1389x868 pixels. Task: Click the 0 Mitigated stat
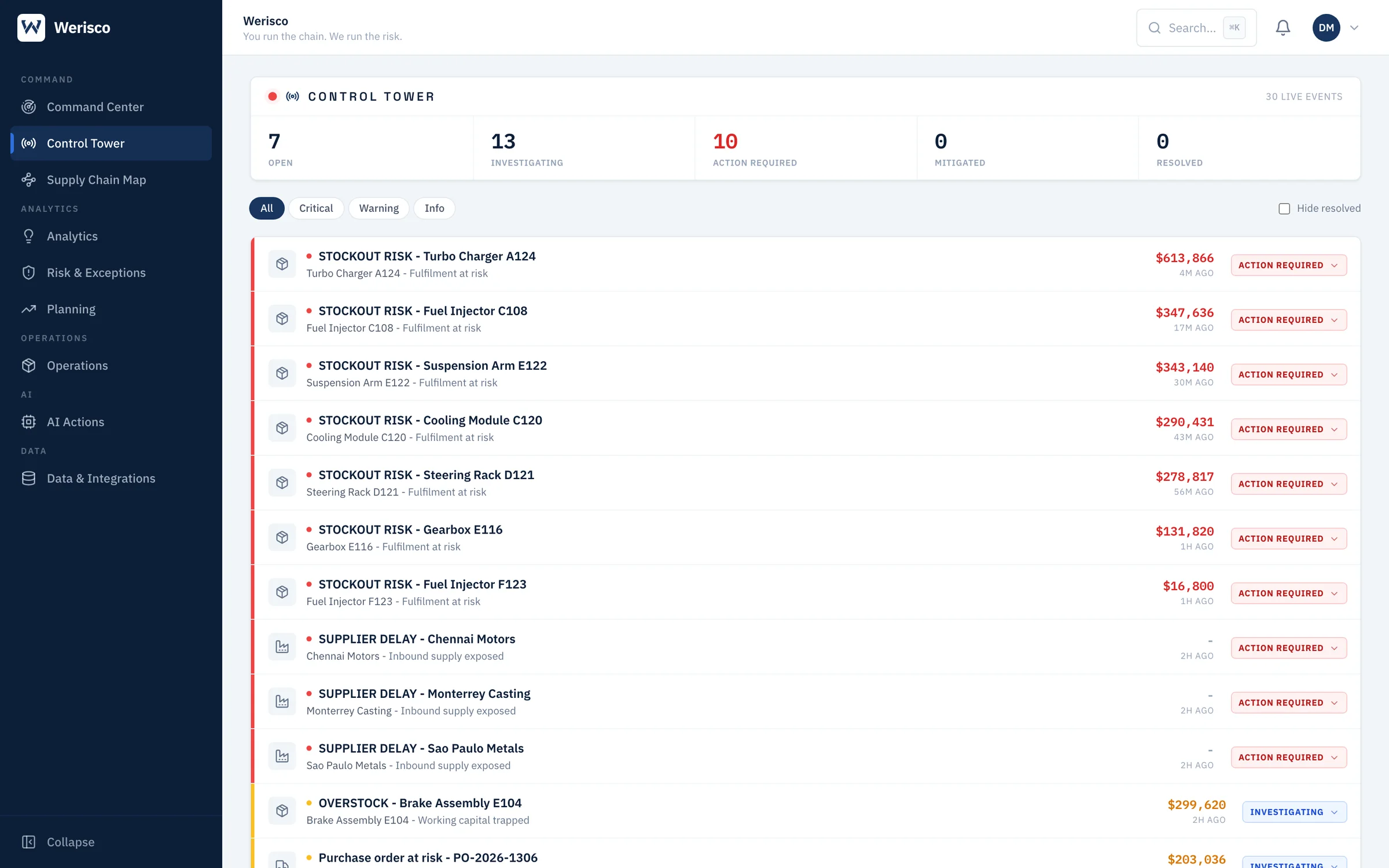[1028, 149]
